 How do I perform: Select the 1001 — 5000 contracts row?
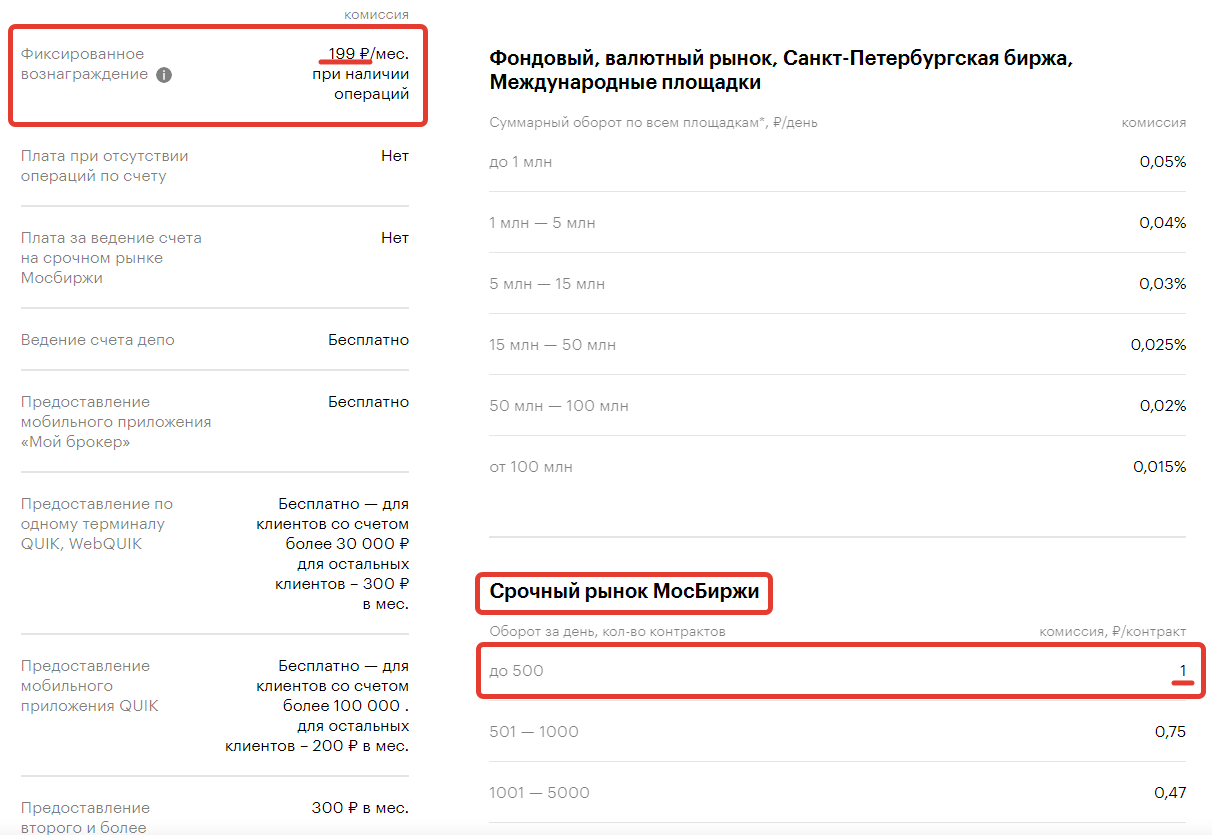(838, 793)
